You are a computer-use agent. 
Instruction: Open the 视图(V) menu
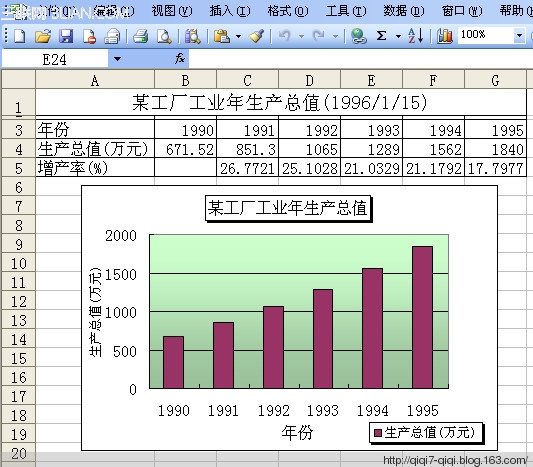point(172,11)
